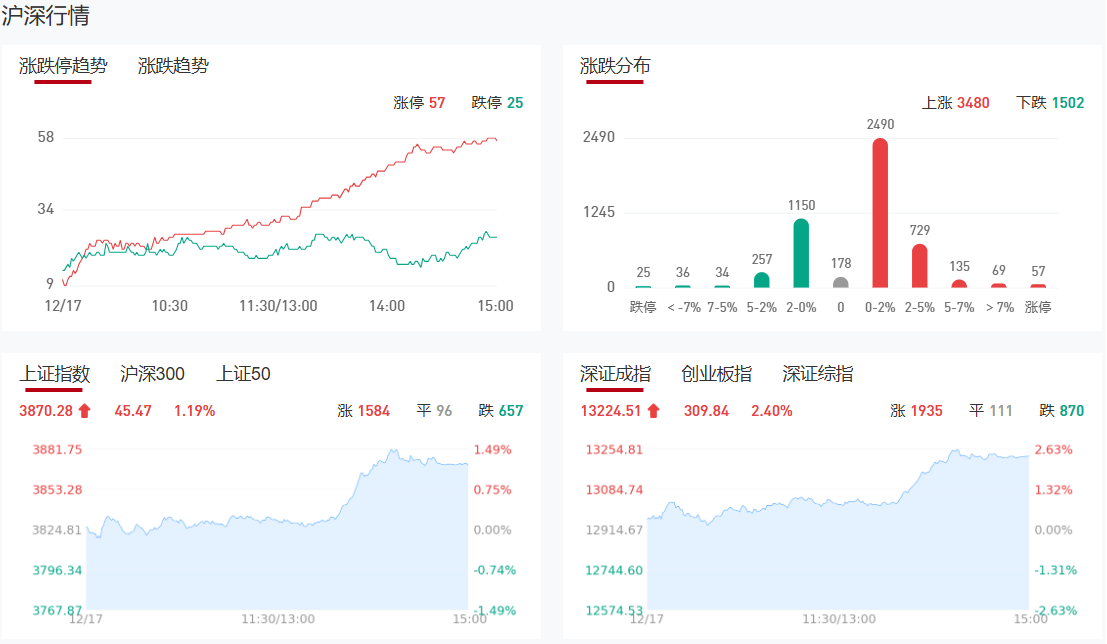Click the 涨停 57 legend label
The width and height of the screenshot is (1107, 644).
pyautogui.click(x=419, y=103)
